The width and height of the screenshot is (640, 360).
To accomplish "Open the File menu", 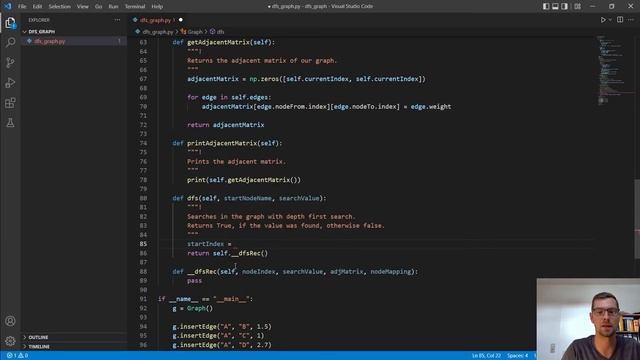I will pyautogui.click(x=22, y=6).
